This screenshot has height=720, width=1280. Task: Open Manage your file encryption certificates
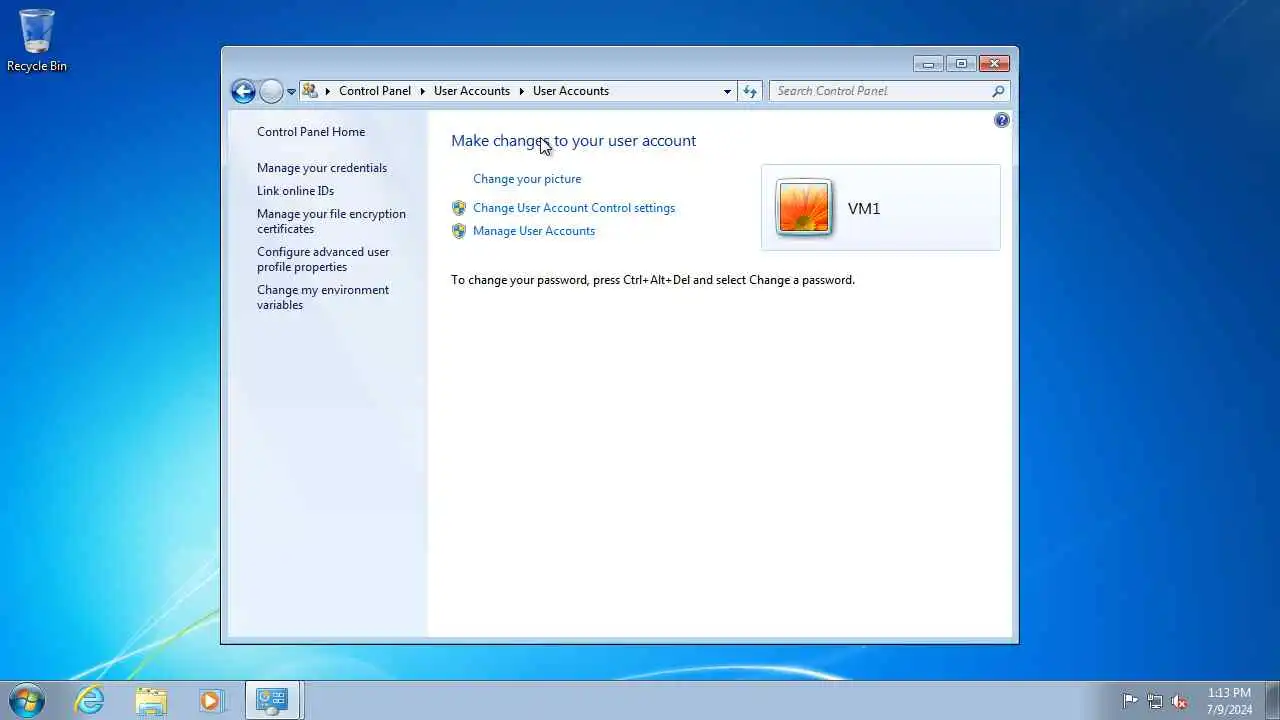click(331, 221)
